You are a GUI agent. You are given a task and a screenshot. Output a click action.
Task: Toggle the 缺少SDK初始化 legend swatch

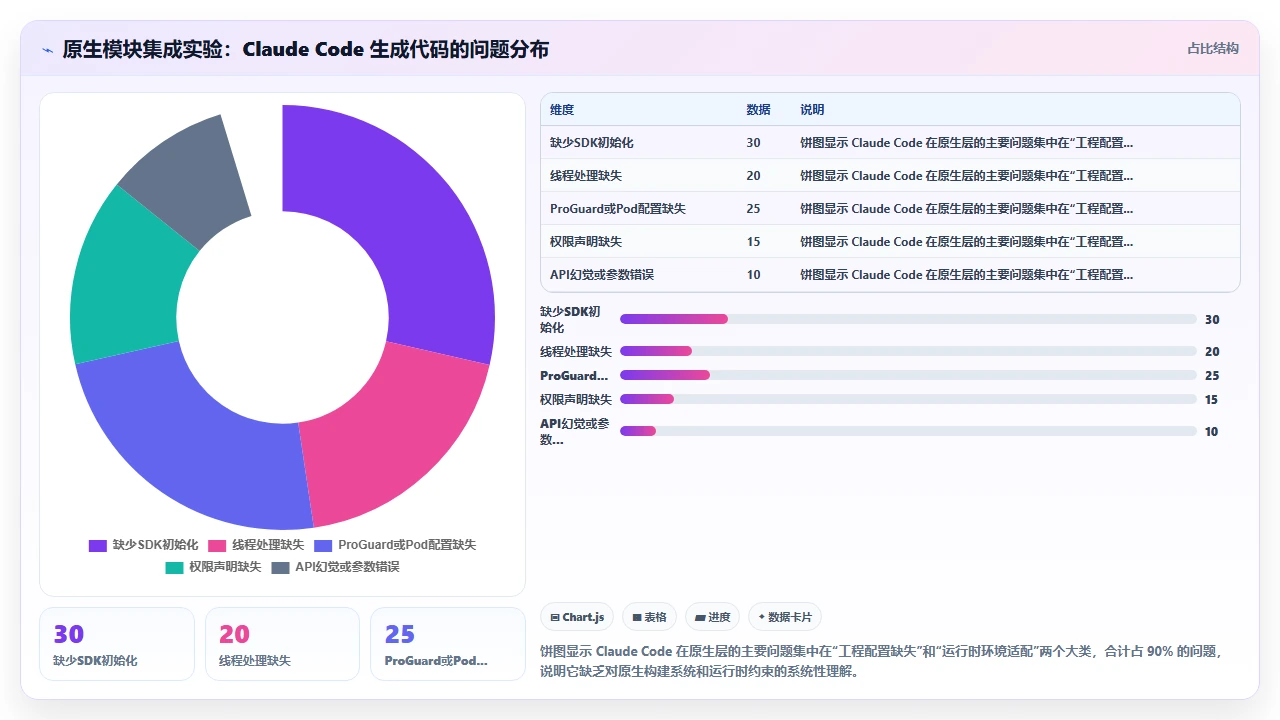click(98, 545)
